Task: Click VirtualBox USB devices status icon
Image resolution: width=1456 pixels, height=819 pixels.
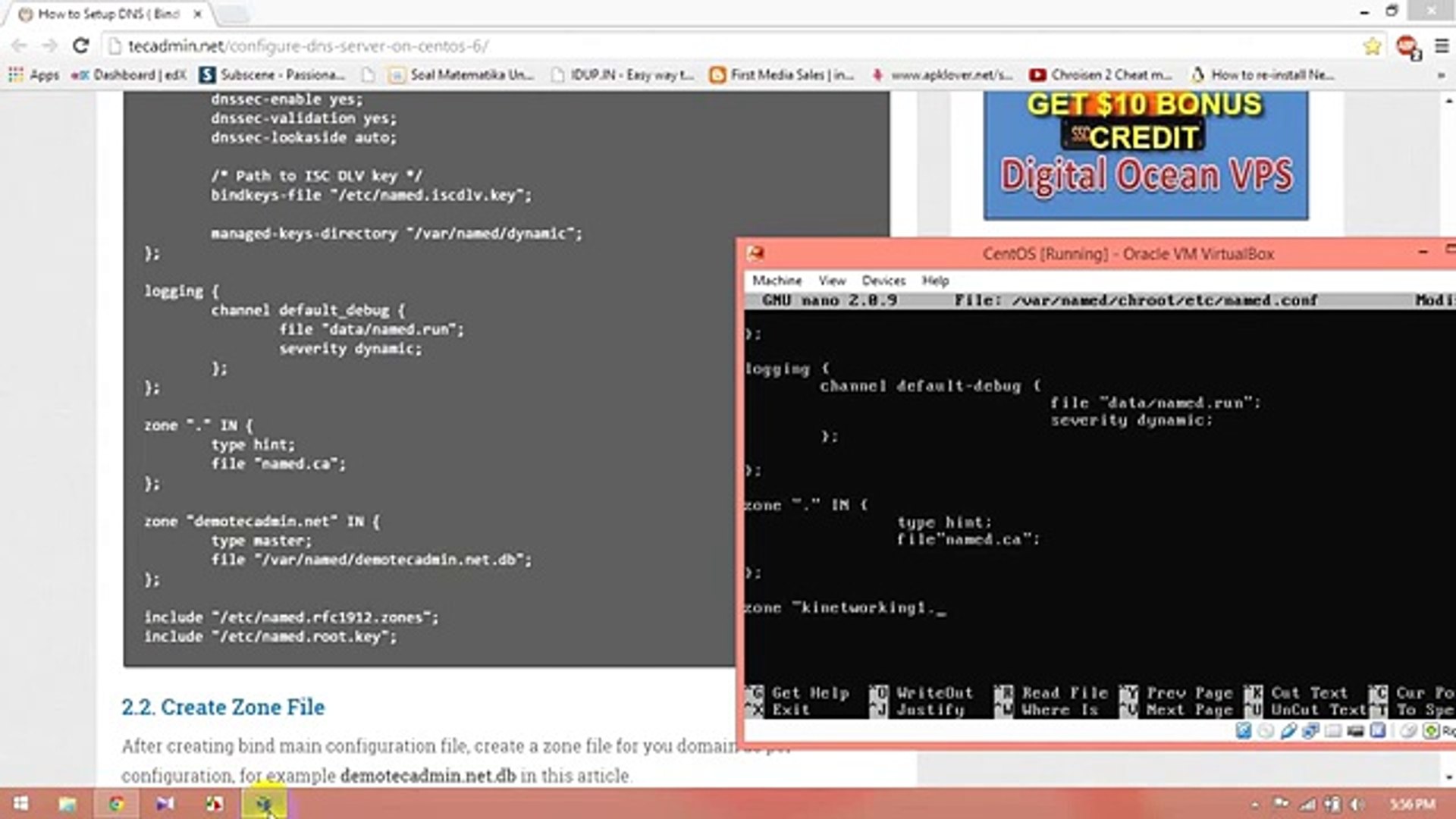Action: coord(1288,731)
